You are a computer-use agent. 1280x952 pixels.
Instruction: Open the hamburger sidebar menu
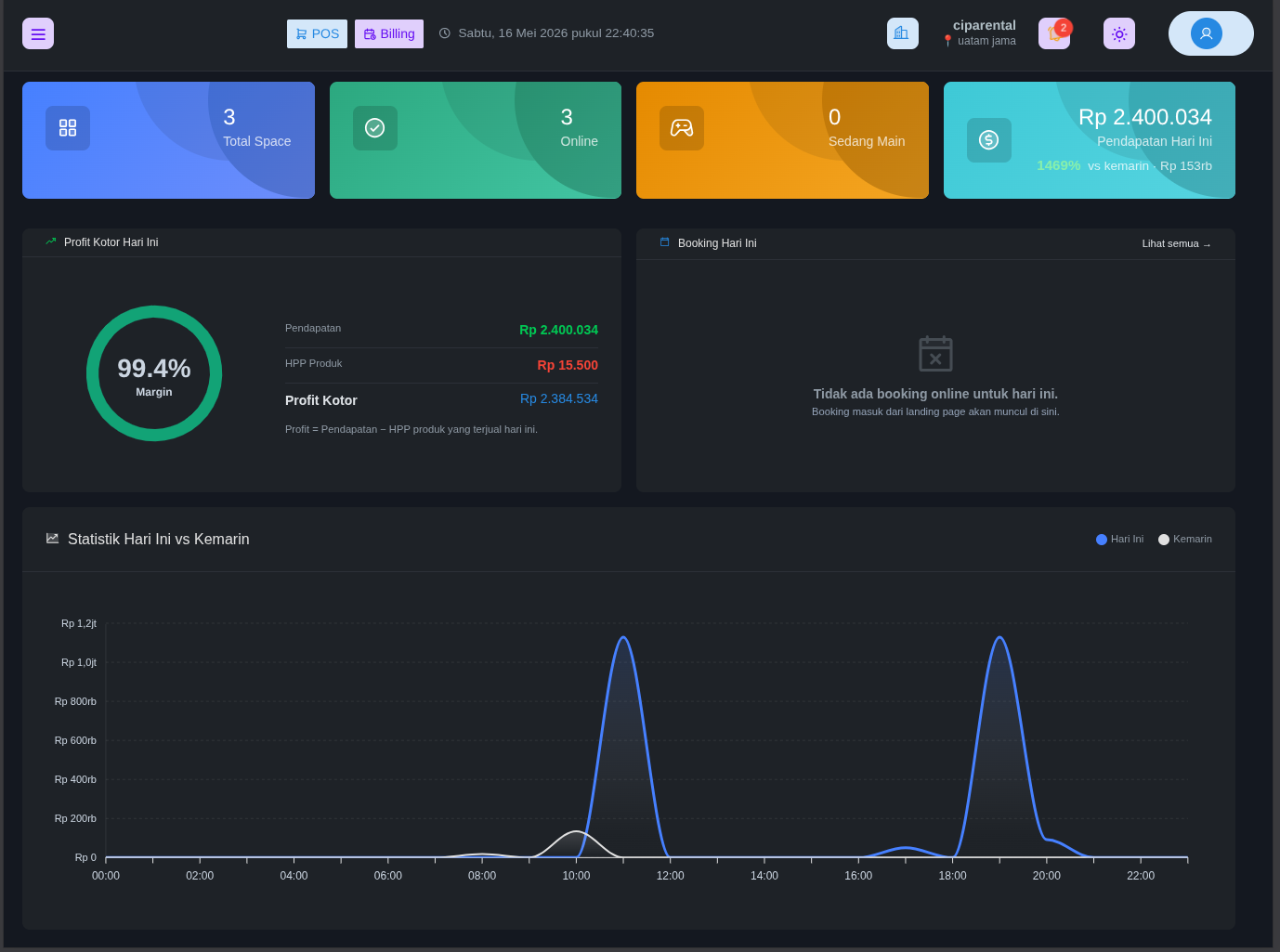click(x=38, y=33)
